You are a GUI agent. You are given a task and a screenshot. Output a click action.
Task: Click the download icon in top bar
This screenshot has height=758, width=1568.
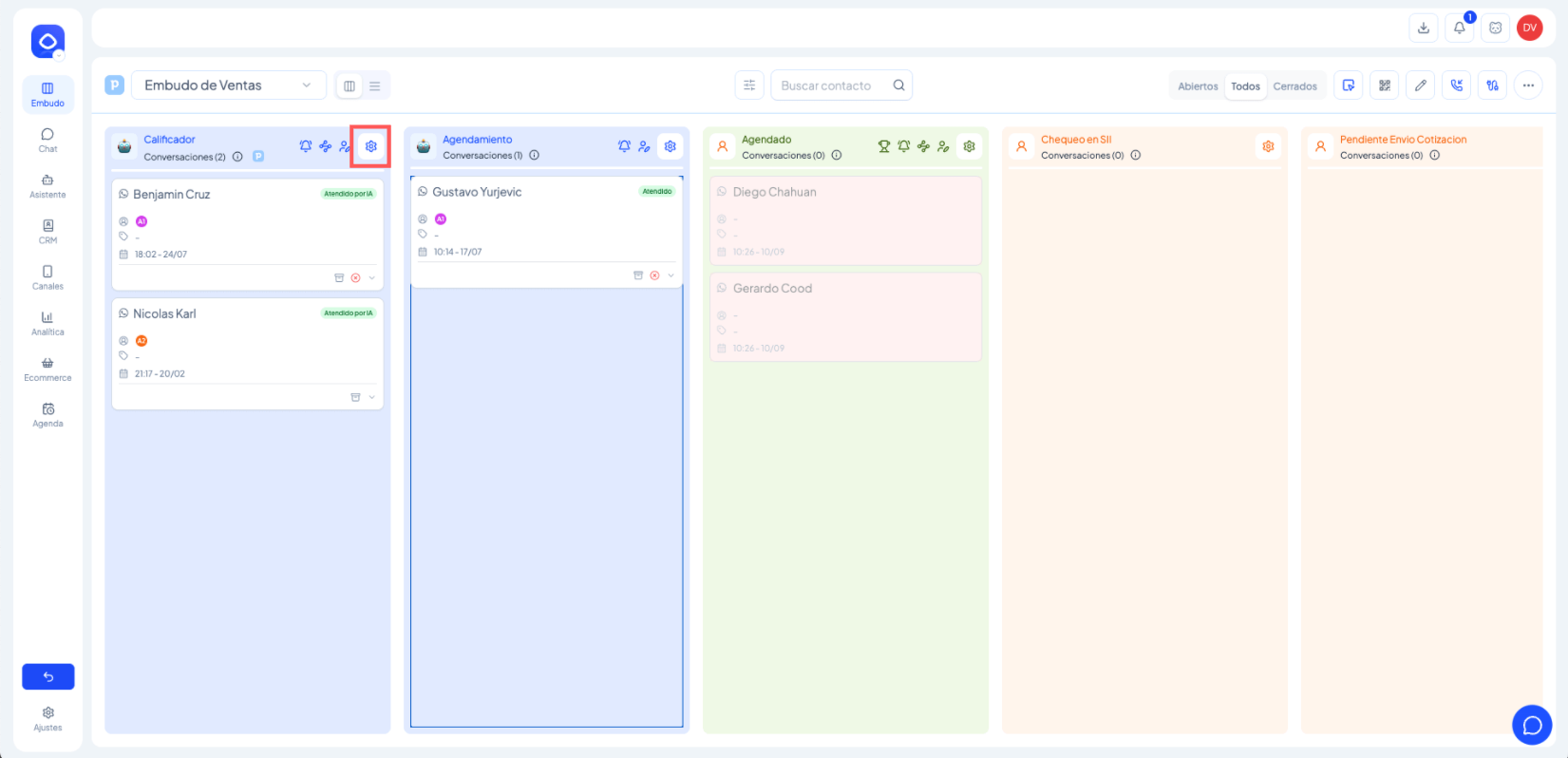tap(1424, 28)
